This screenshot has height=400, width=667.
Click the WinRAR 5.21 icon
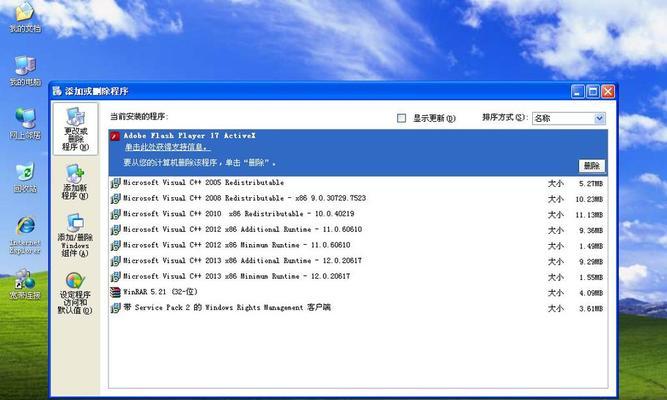[115, 292]
